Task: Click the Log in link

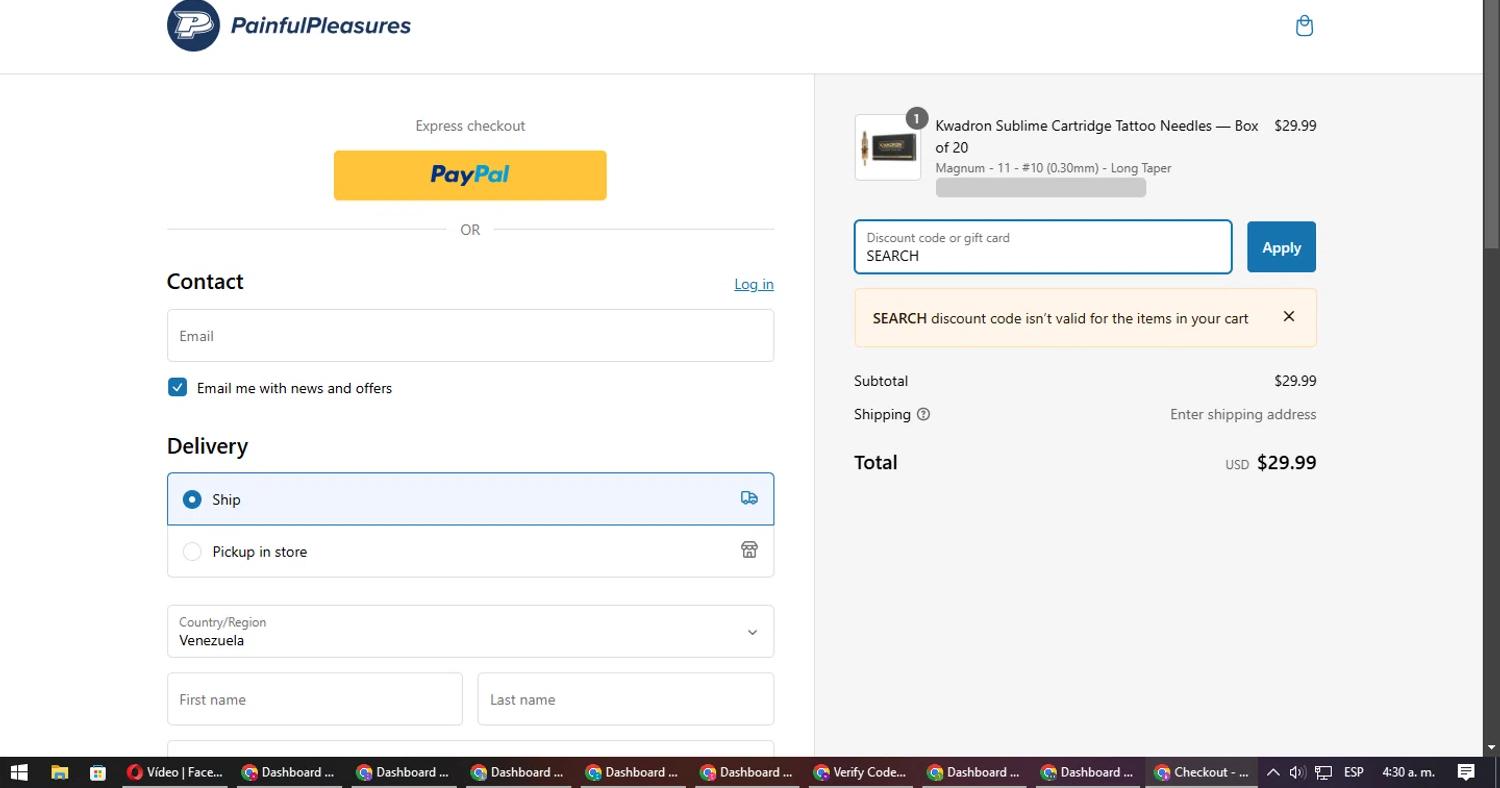Action: [x=754, y=284]
